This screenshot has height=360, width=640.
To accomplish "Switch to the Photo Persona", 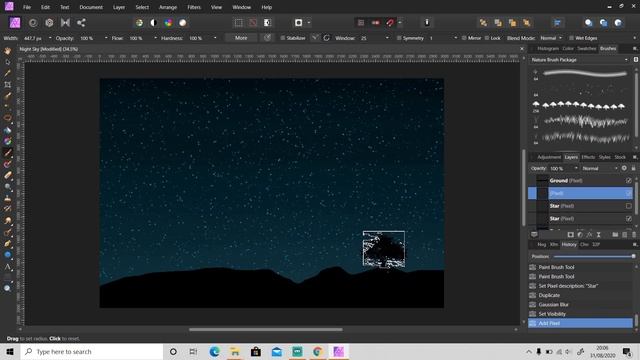I will point(15,22).
